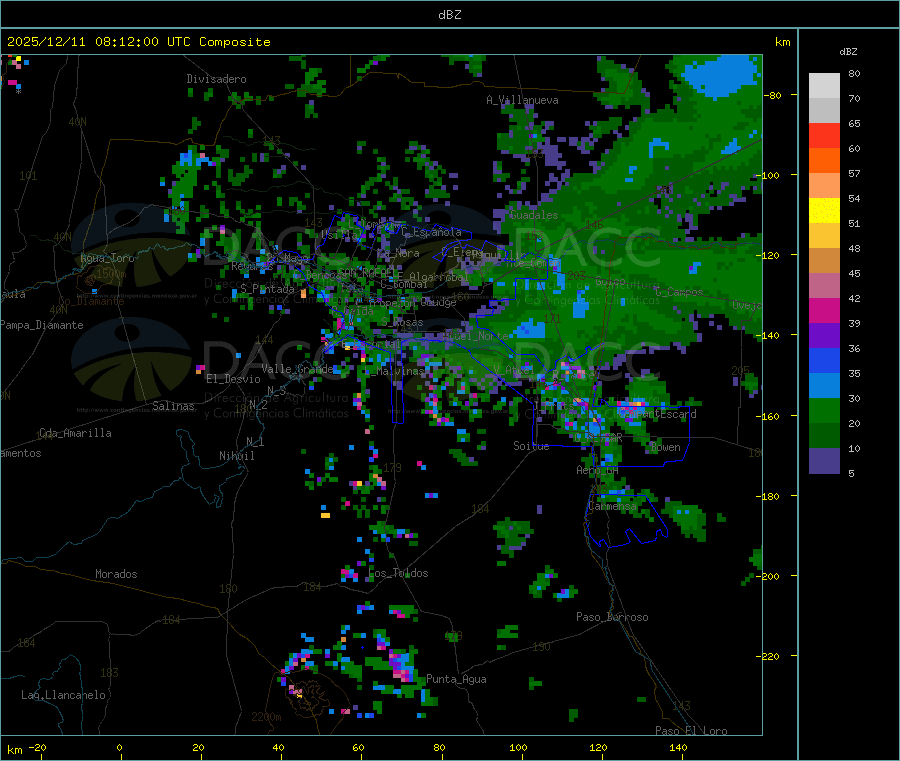Screen dimensions: 900x761
Task: Click the Valle_Grande location label
Action: pos(297,369)
